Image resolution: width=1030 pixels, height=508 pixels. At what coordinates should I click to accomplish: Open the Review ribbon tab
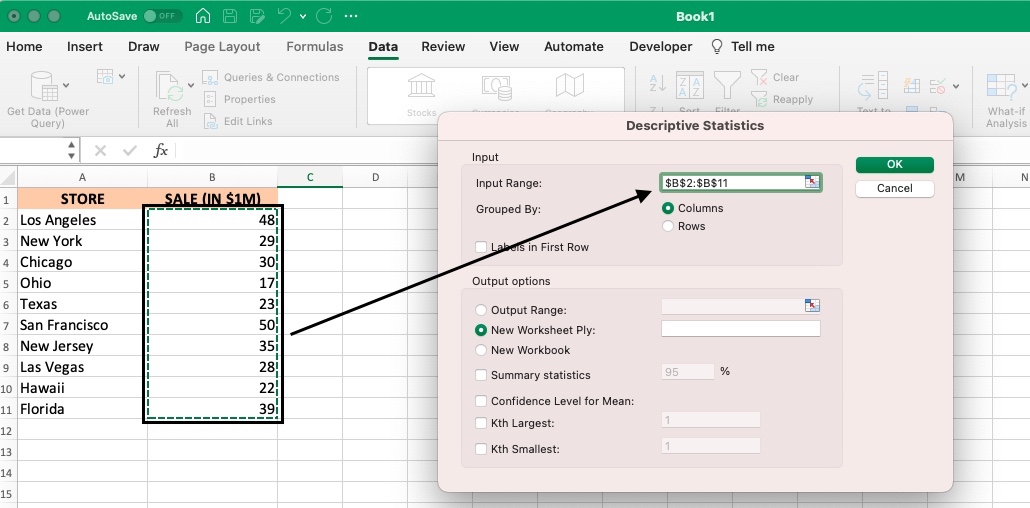point(443,47)
